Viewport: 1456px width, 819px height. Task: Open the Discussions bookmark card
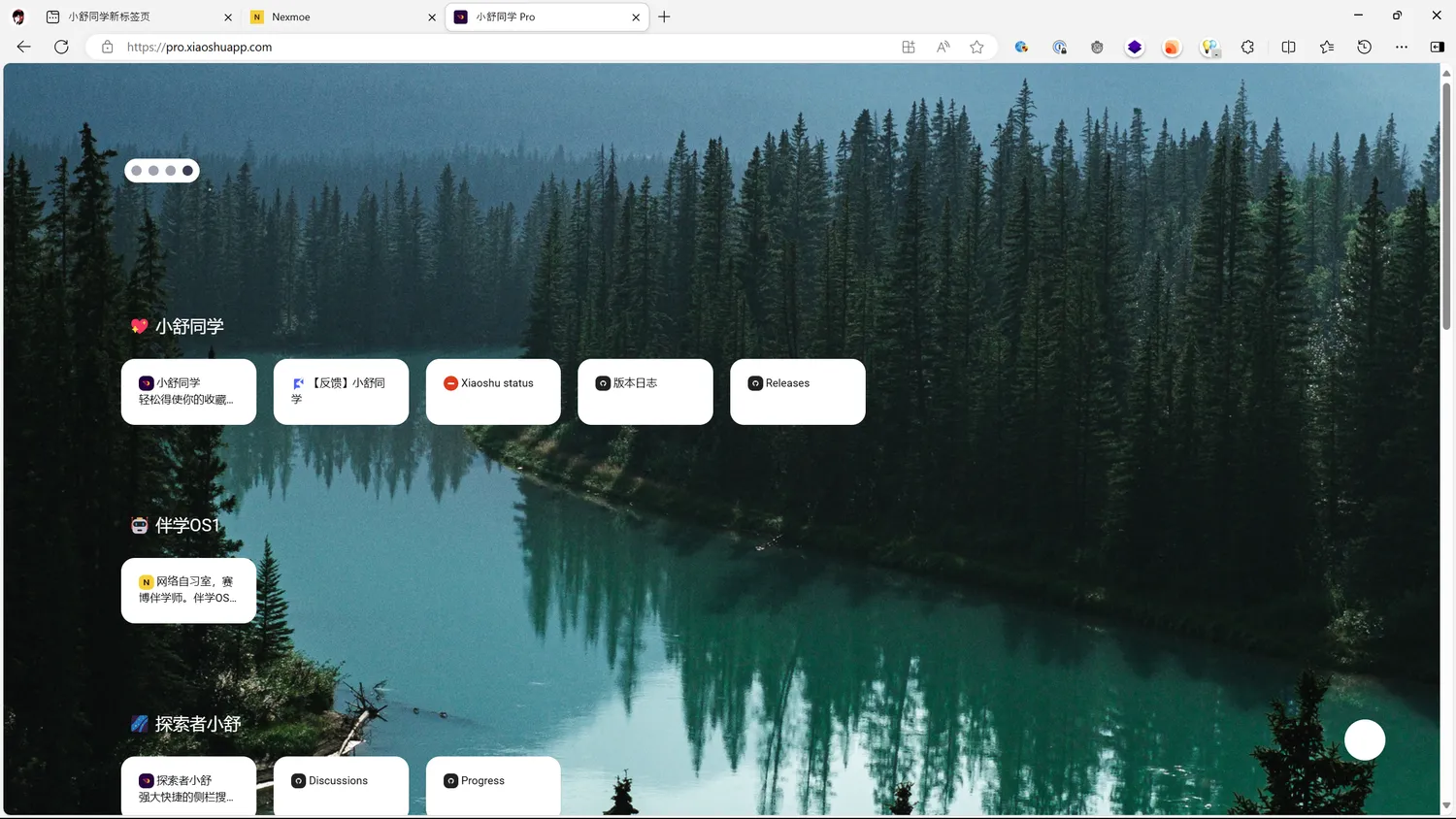(x=341, y=785)
